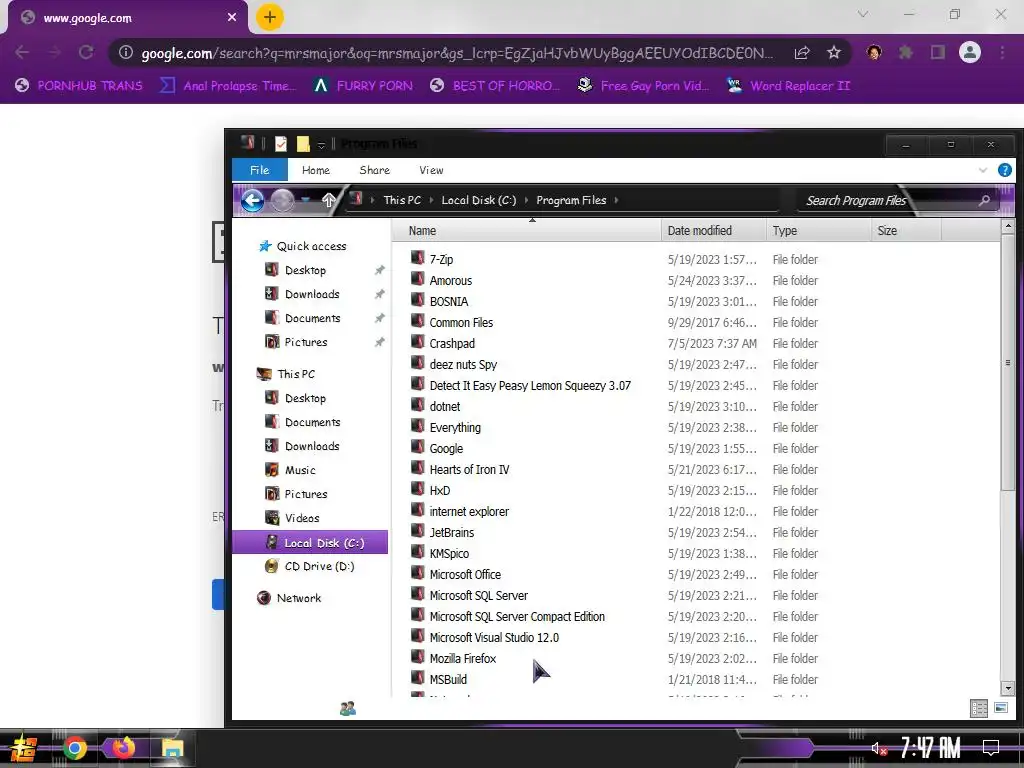
Task: Toggle Chrome side panel icon
Action: point(938,52)
